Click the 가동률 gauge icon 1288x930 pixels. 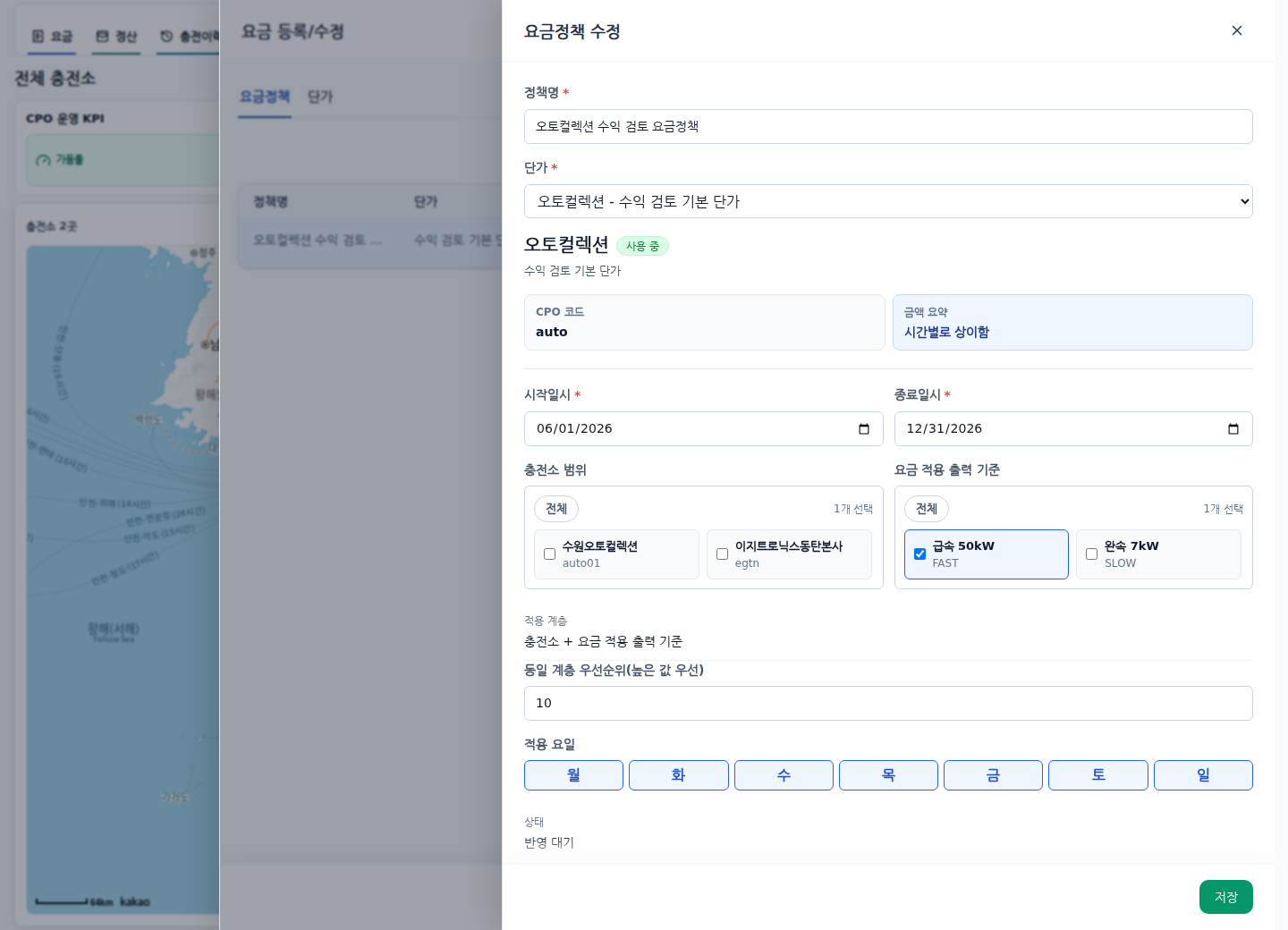(x=43, y=160)
